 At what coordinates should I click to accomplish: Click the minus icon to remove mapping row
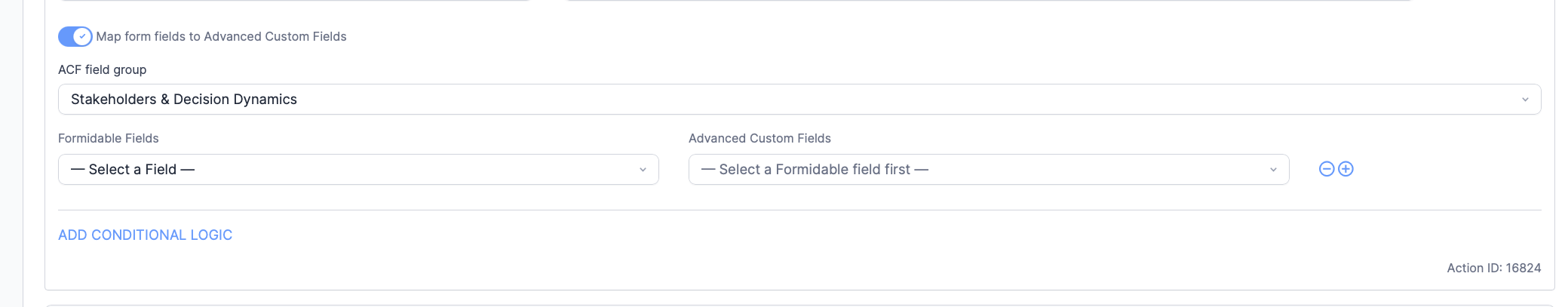click(x=1326, y=169)
